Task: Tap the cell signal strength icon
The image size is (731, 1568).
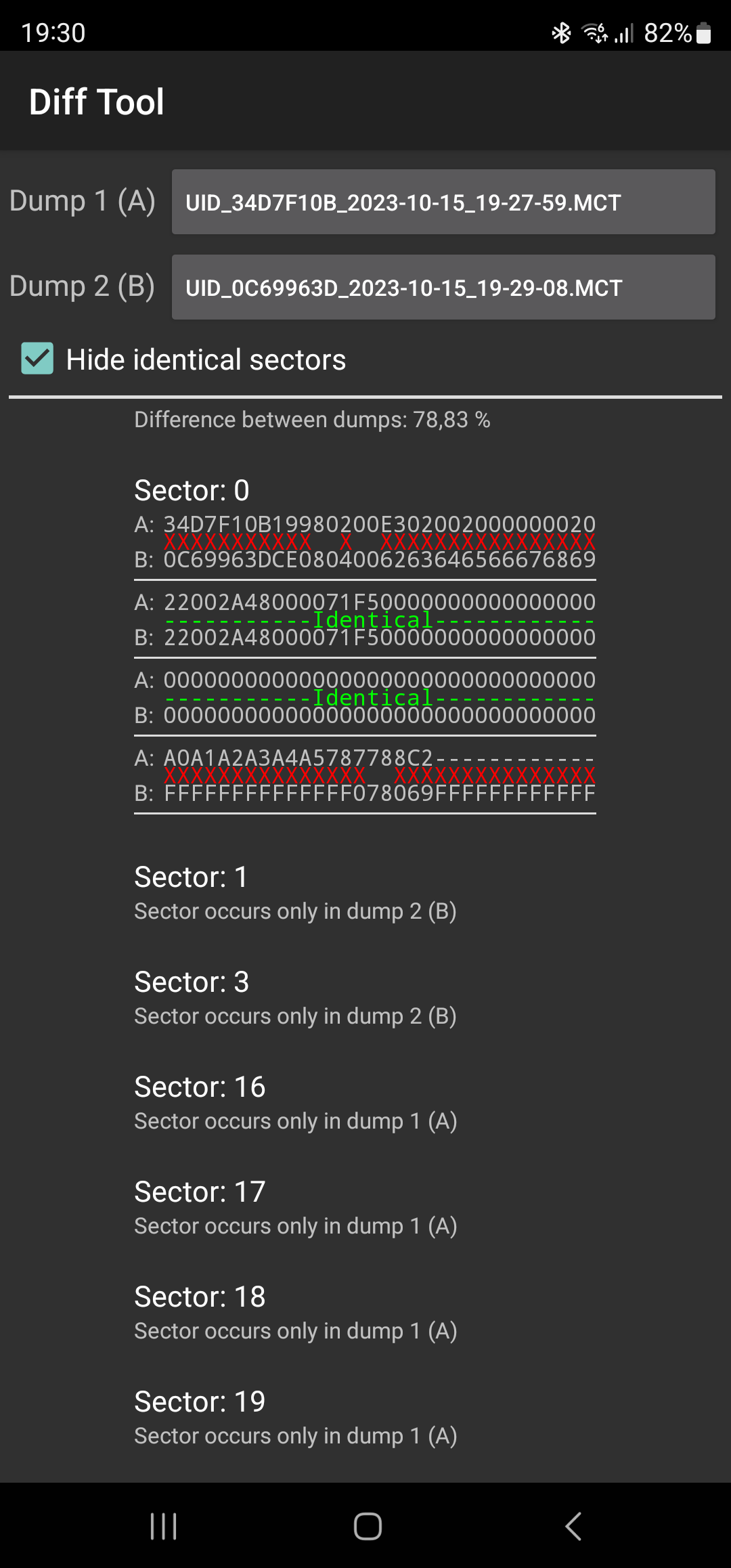Action: pyautogui.click(x=624, y=32)
